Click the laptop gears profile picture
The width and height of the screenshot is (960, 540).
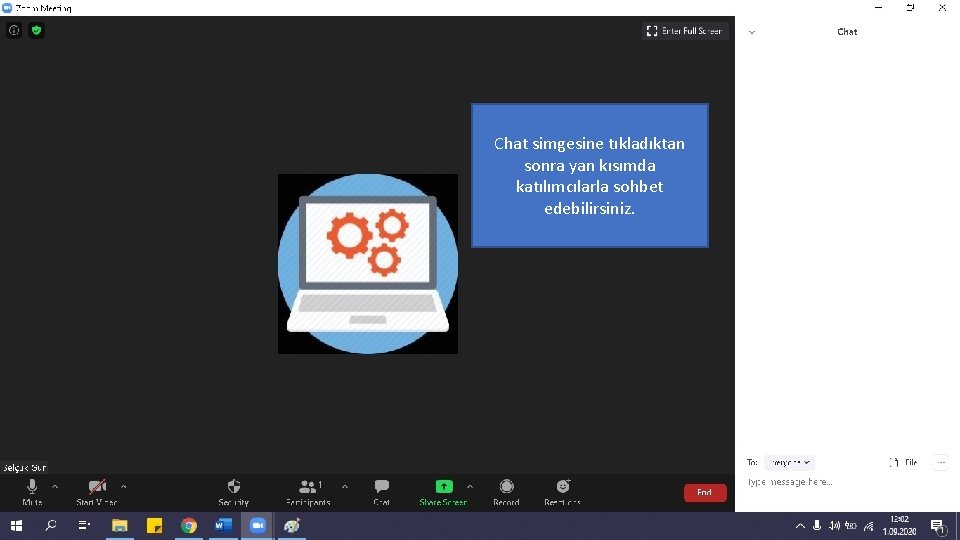coord(367,264)
